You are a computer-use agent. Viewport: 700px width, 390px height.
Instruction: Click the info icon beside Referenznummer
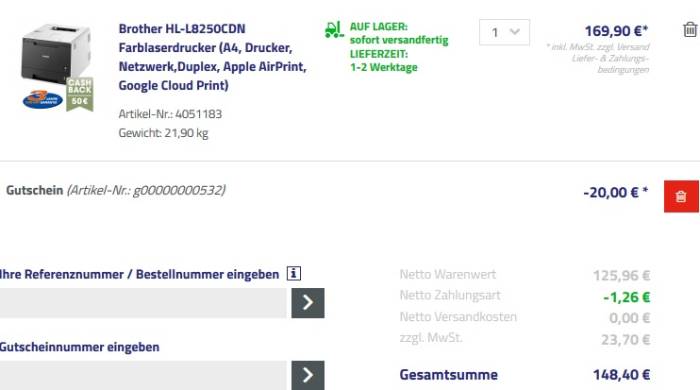point(294,273)
